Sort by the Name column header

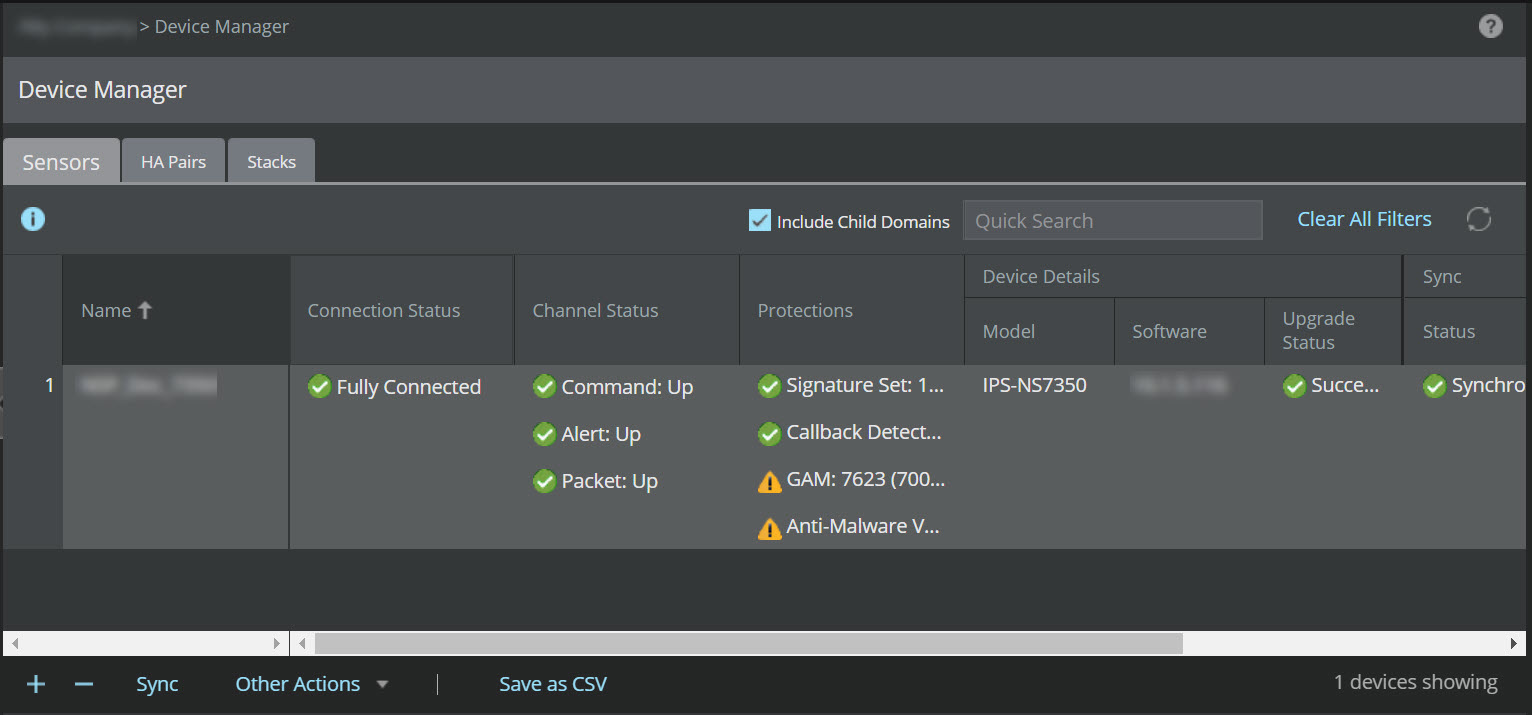[176, 310]
